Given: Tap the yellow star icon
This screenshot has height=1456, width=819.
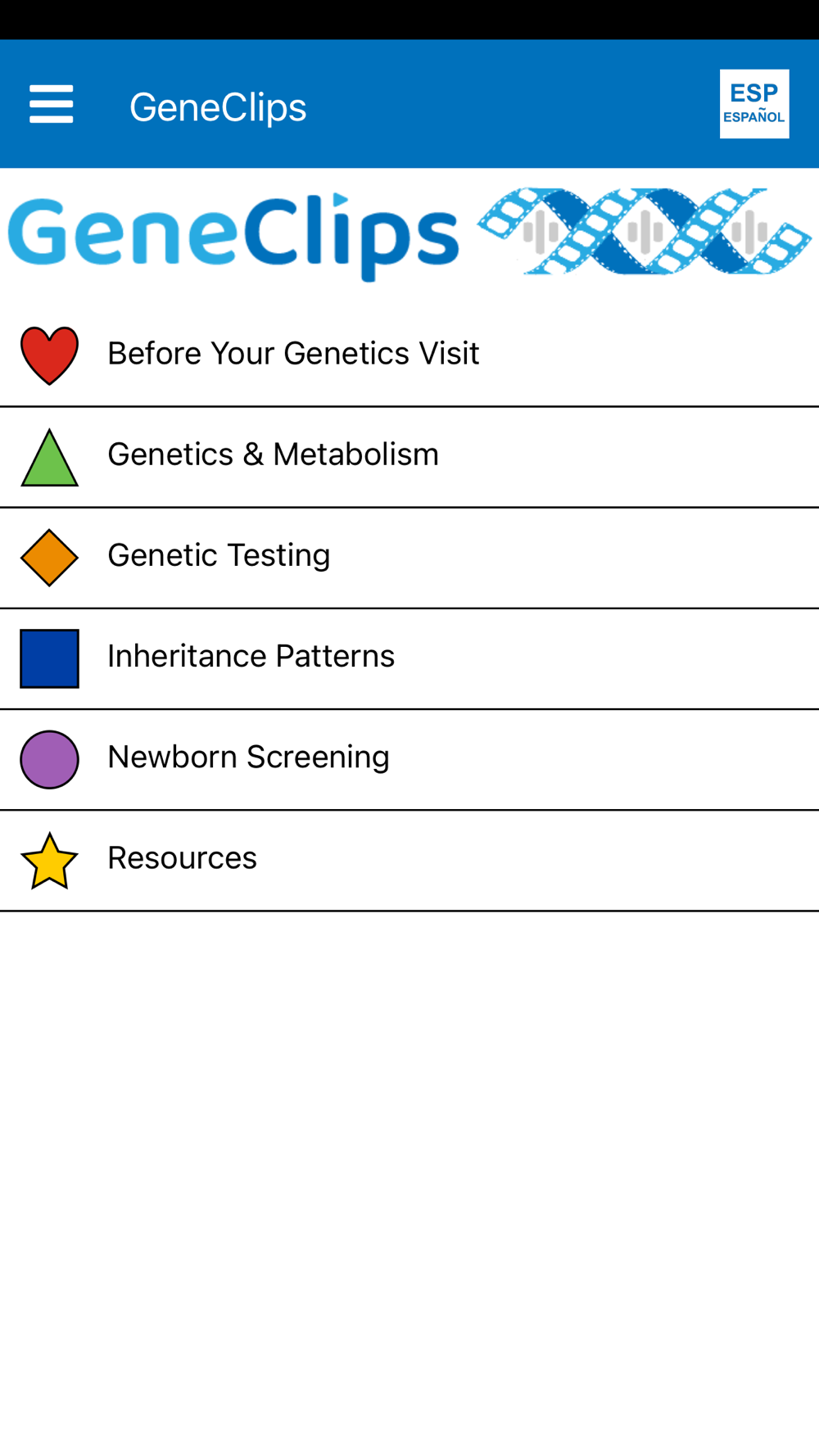Looking at the screenshot, I should (49, 861).
